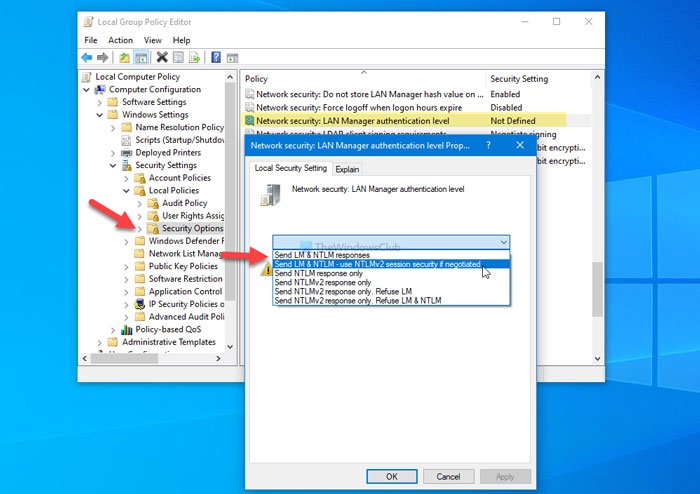Open the Action menu
Image resolution: width=700 pixels, height=494 pixels.
pos(121,41)
